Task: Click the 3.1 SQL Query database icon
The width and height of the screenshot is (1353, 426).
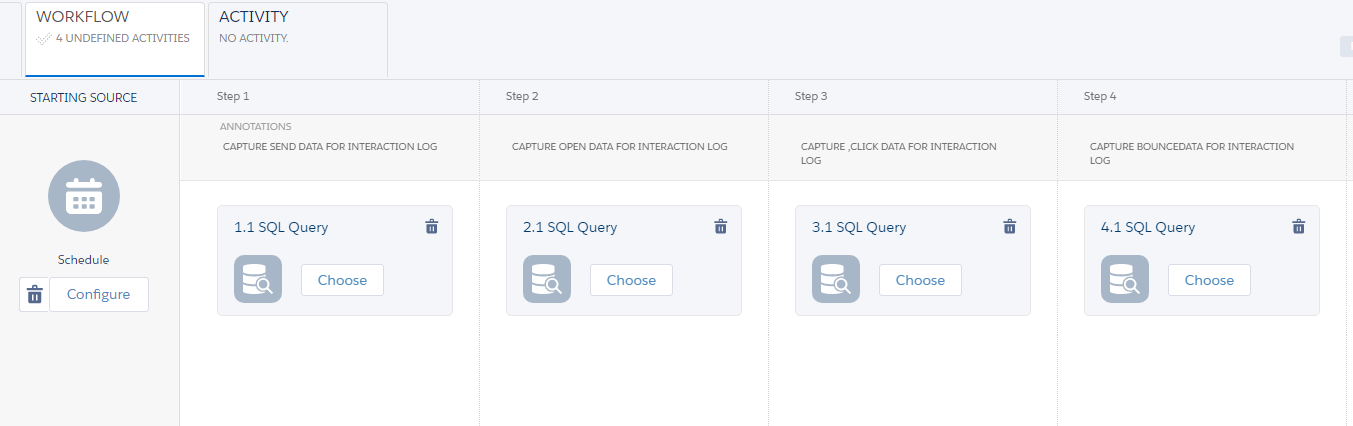Action: coord(836,279)
